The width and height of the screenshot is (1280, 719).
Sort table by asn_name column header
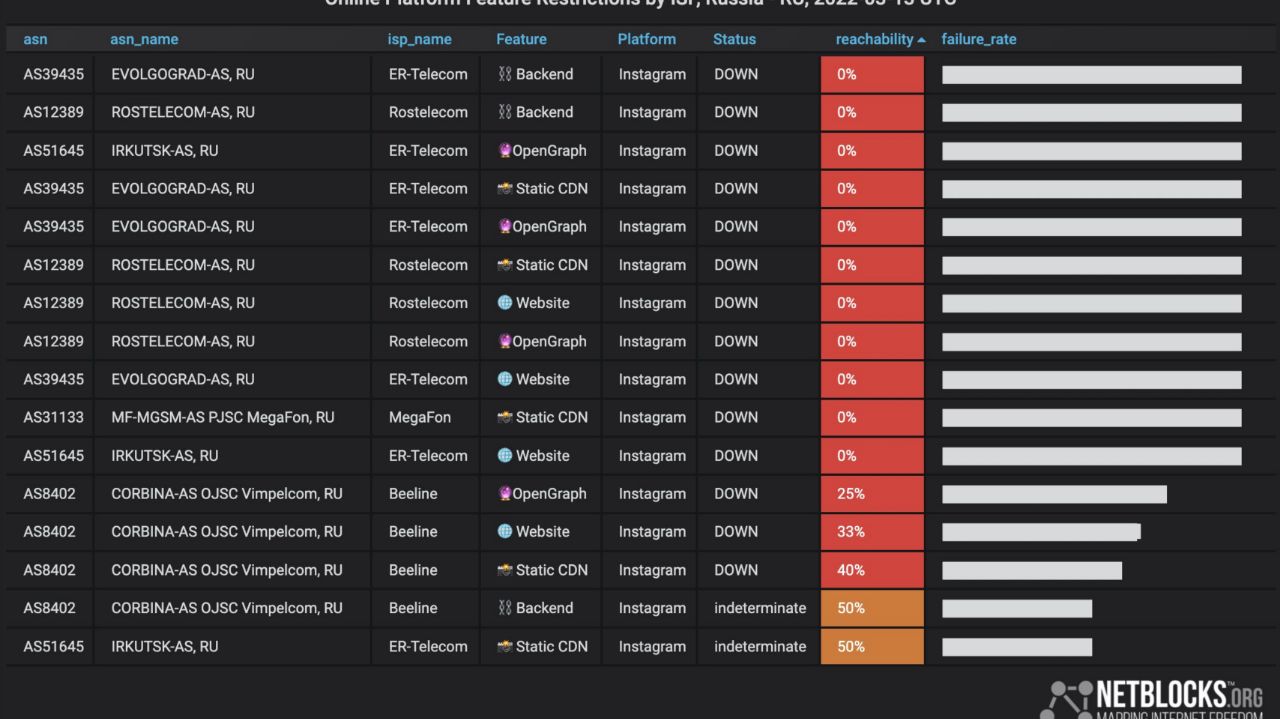tap(144, 39)
